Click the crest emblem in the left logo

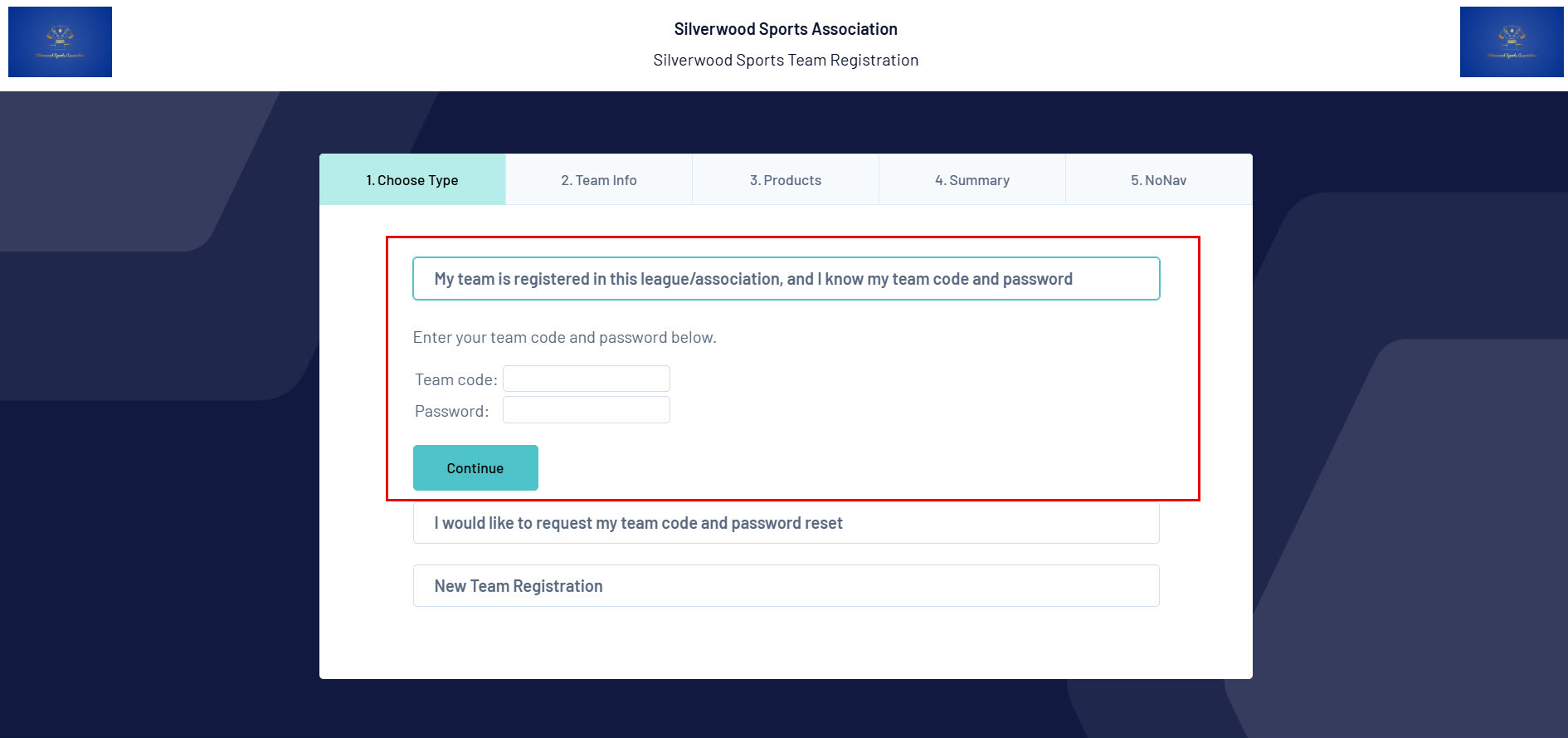[60, 36]
